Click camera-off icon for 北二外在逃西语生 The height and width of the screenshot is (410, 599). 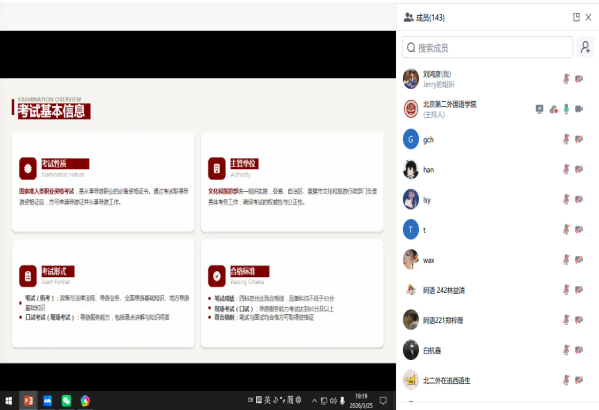[580, 380]
